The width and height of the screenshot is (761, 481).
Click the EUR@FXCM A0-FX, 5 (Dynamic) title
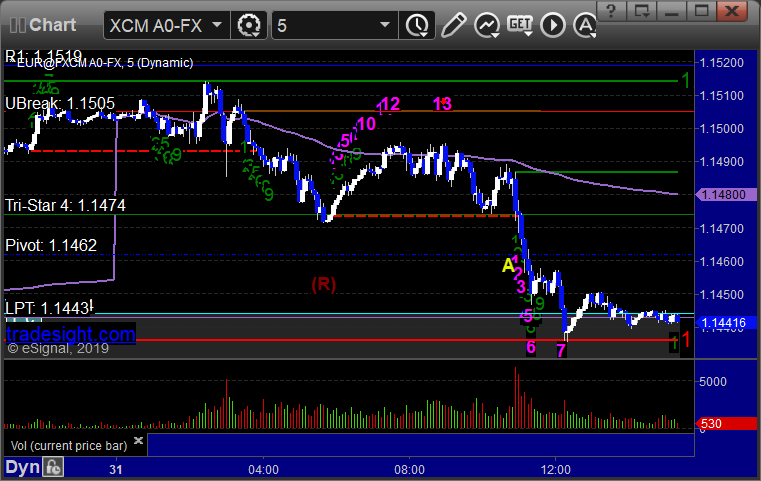click(x=105, y=63)
